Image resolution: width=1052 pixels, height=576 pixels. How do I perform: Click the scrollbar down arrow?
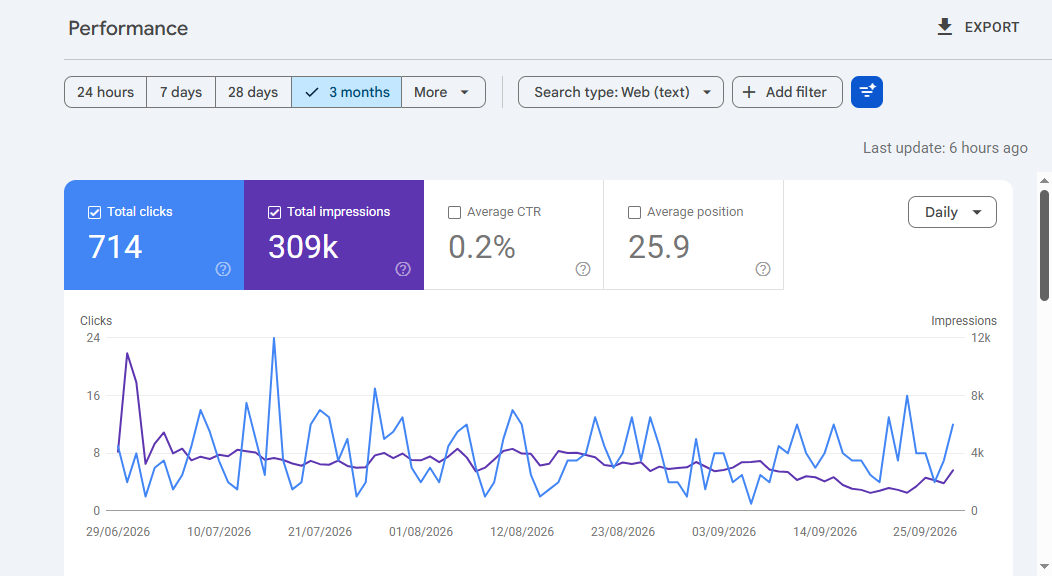[1044, 567]
